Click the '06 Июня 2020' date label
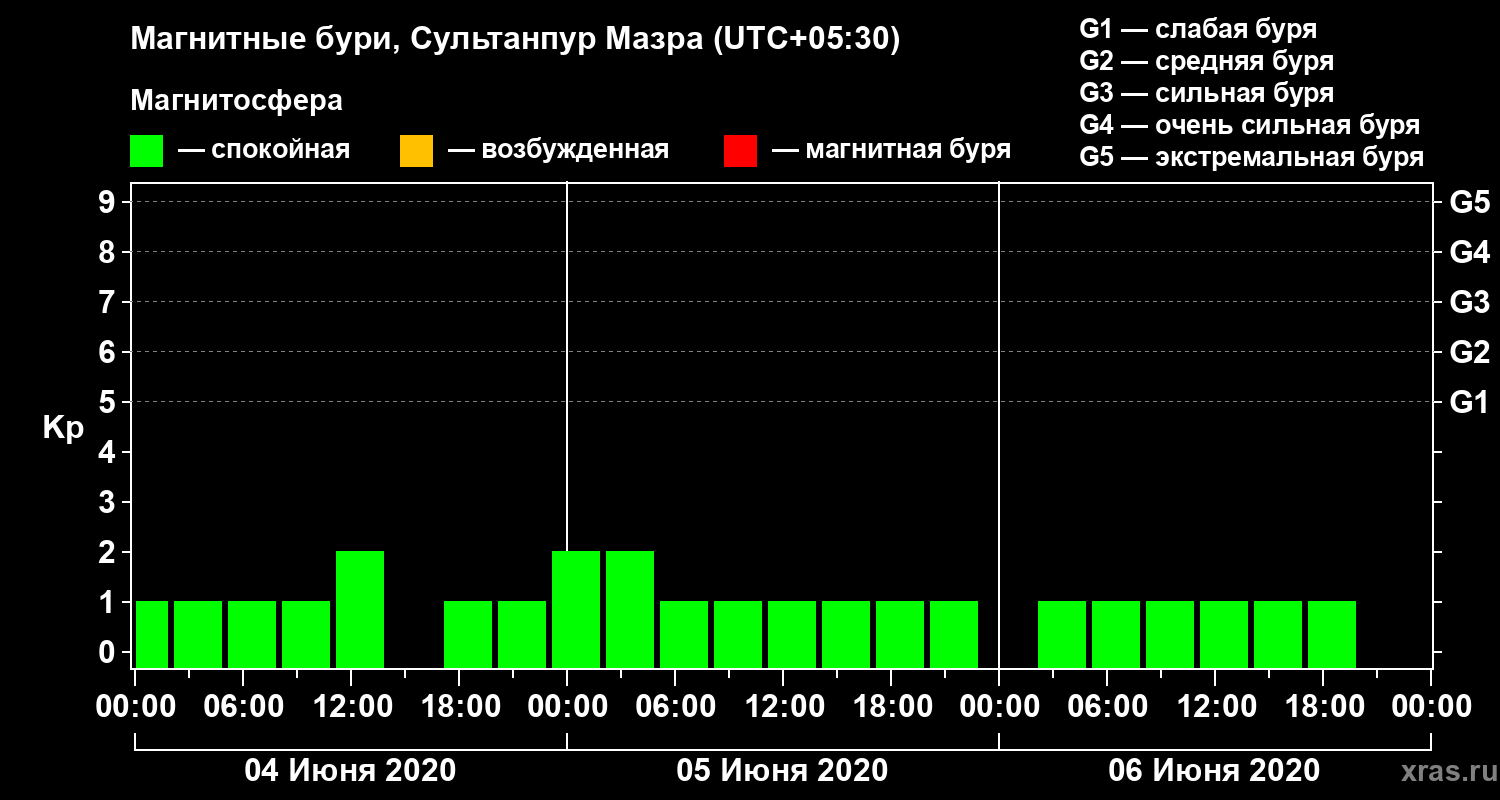 pyautogui.click(x=1214, y=770)
